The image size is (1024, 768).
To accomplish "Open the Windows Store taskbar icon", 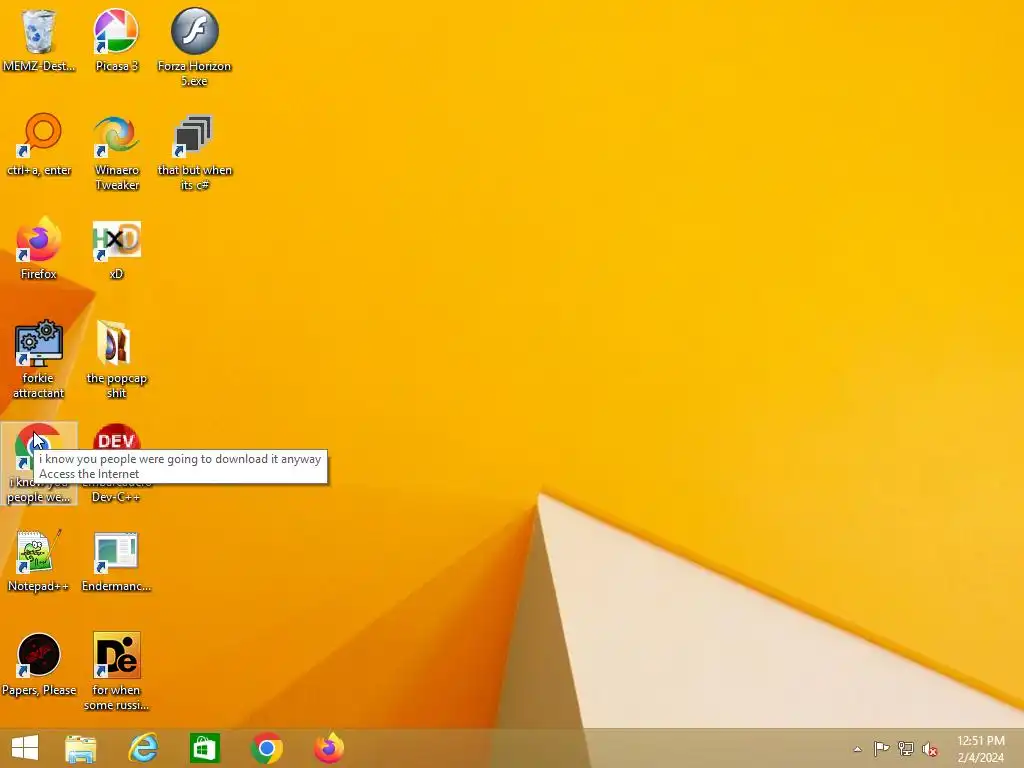I will [x=204, y=748].
